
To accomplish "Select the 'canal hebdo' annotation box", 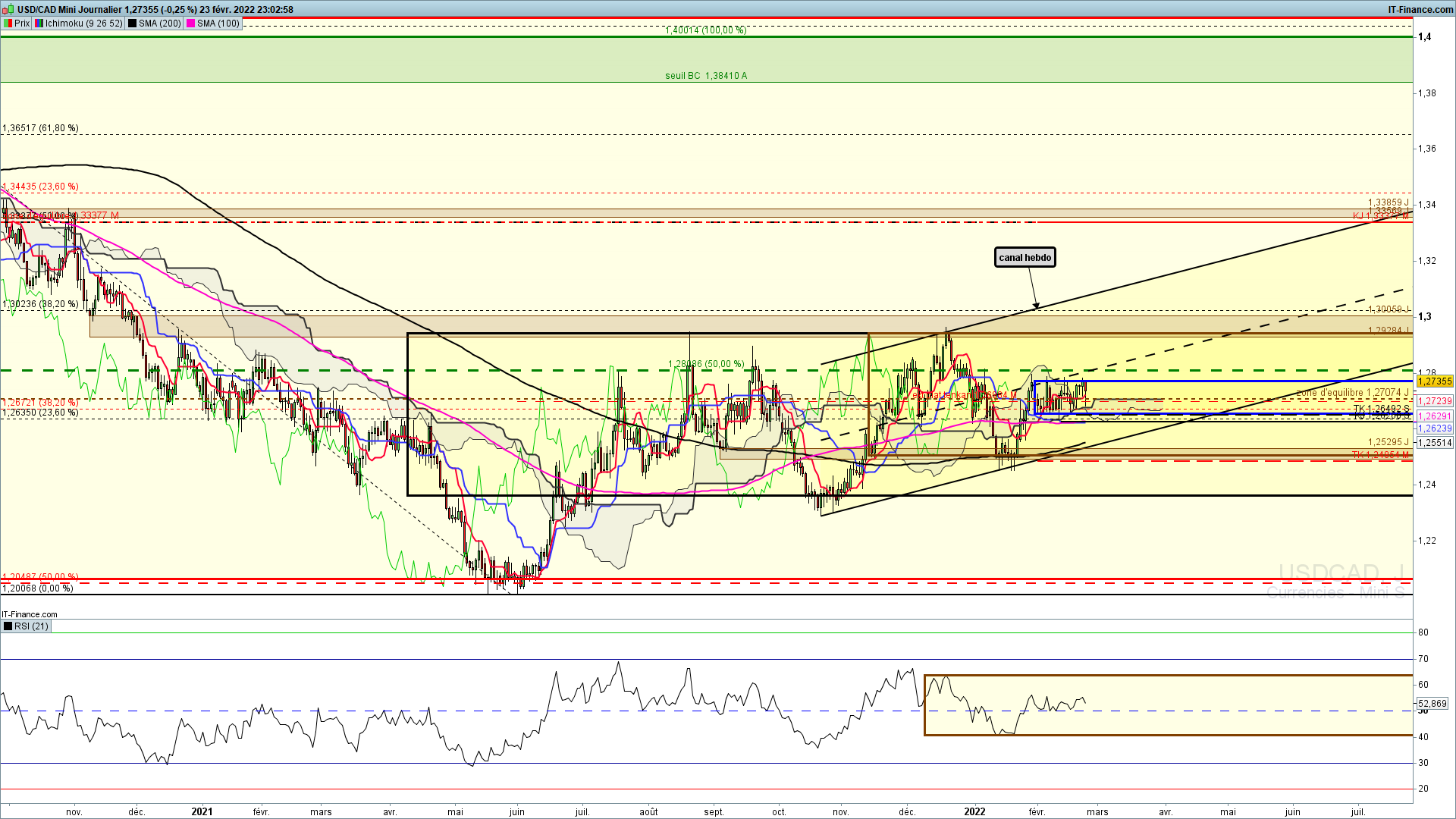I will tap(1025, 258).
